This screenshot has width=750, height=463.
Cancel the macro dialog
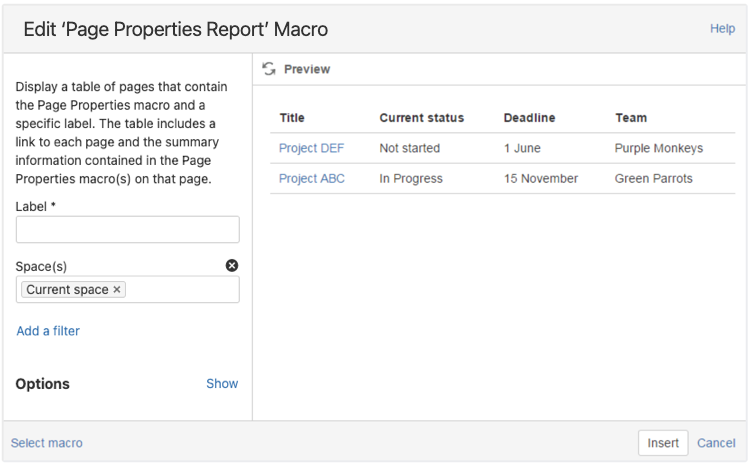pyautogui.click(x=716, y=443)
